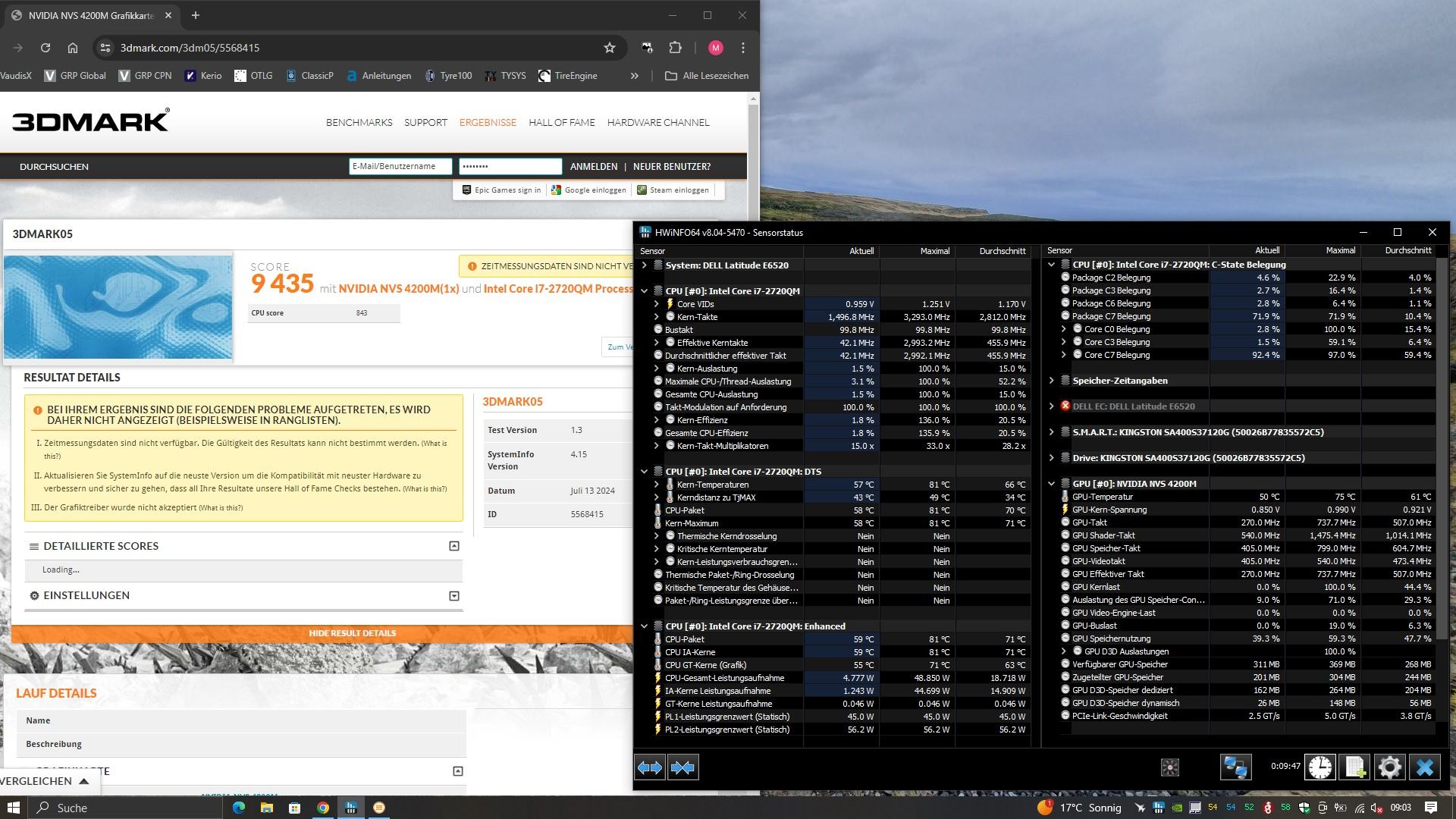
Task: Click the media control icon in Chrome toolbar
Action: [647, 48]
